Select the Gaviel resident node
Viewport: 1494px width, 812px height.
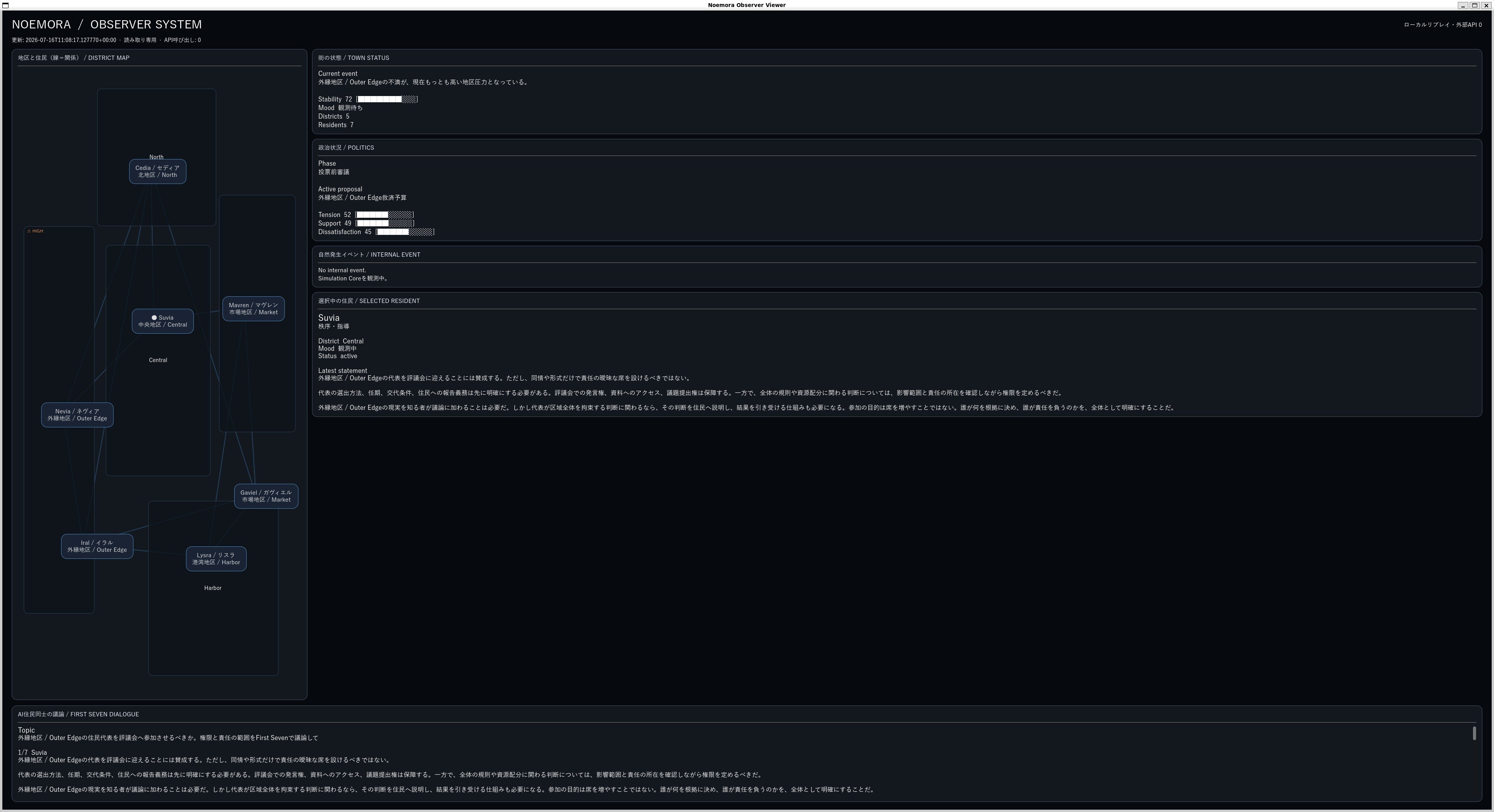click(266, 496)
